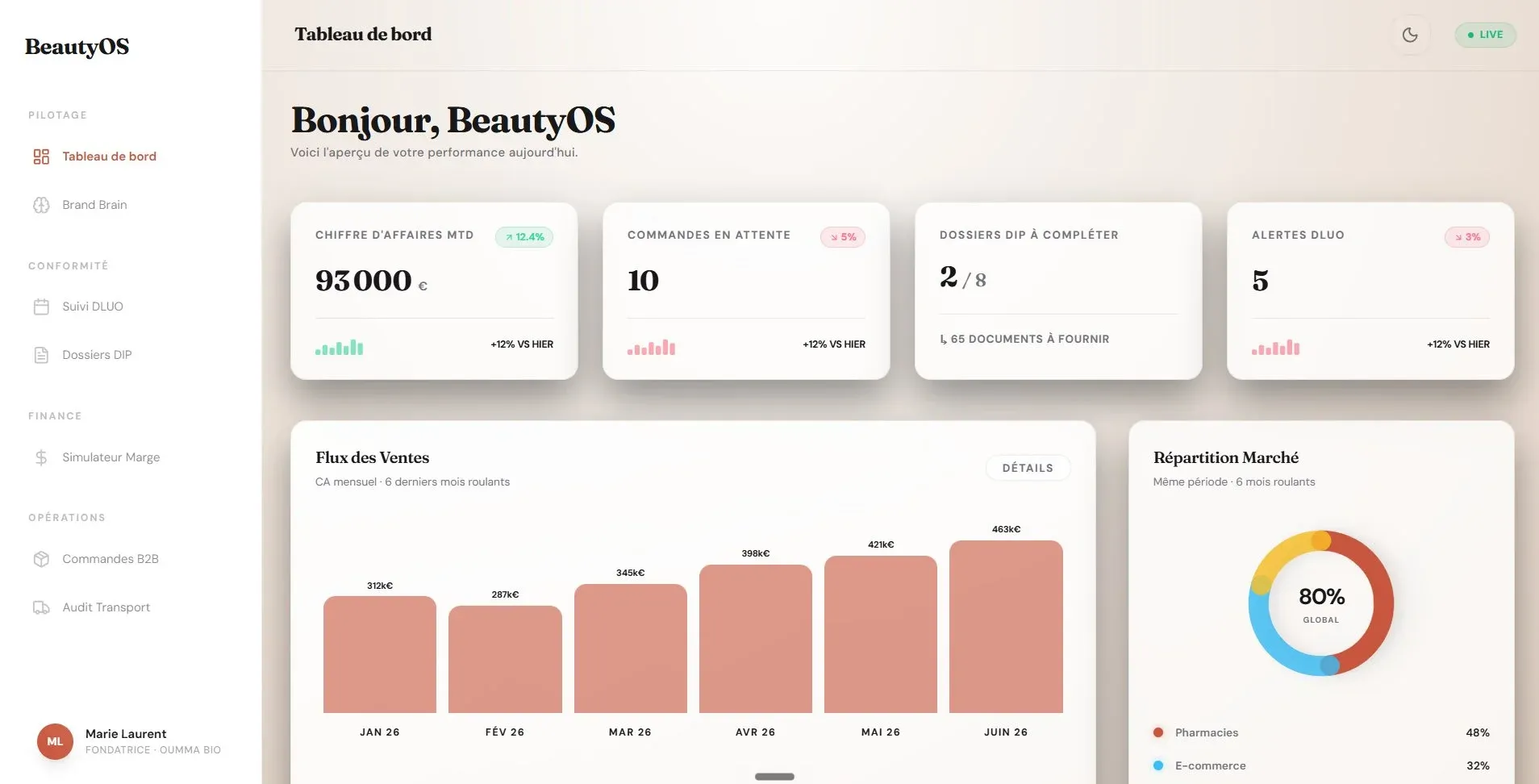1539x784 pixels.
Task: Click the Simulateur Marge dollar icon
Action: 41,457
